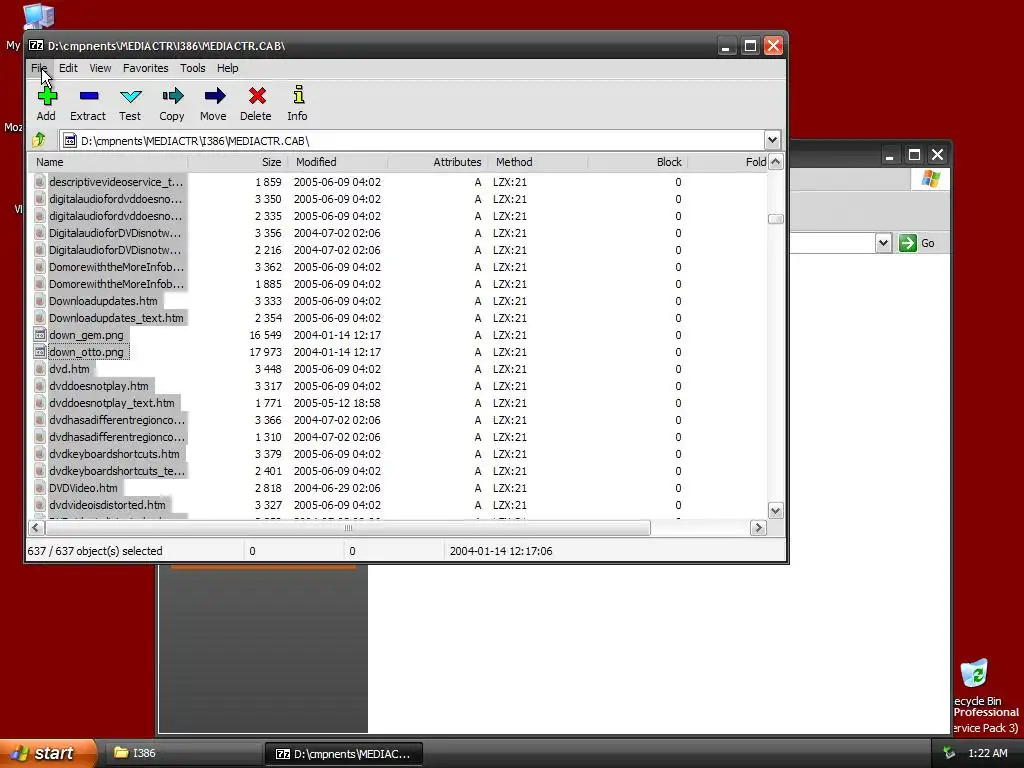Viewport: 1024px width, 768px height.
Task: Click Go arrow in background window
Action: (908, 243)
